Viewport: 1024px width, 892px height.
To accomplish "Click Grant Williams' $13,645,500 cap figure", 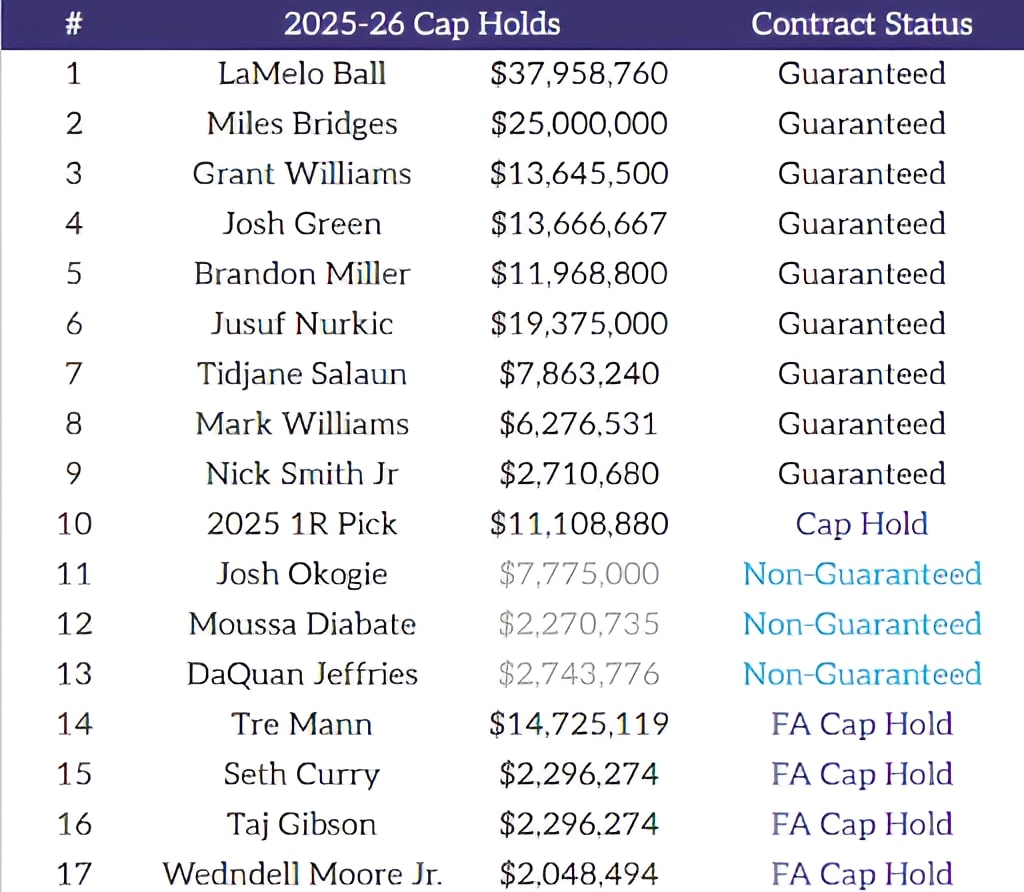I will [579, 173].
